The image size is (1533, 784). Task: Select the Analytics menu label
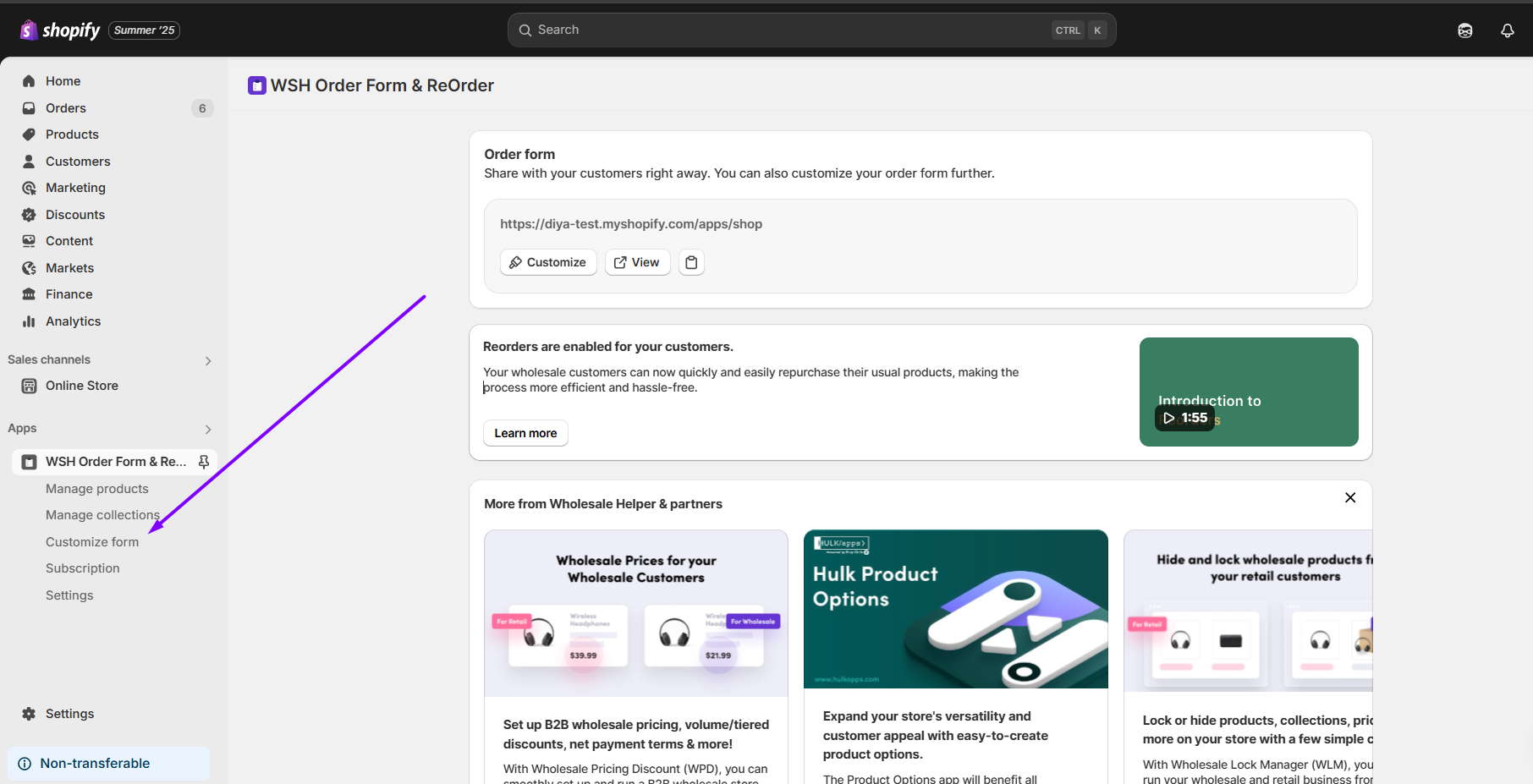point(74,321)
